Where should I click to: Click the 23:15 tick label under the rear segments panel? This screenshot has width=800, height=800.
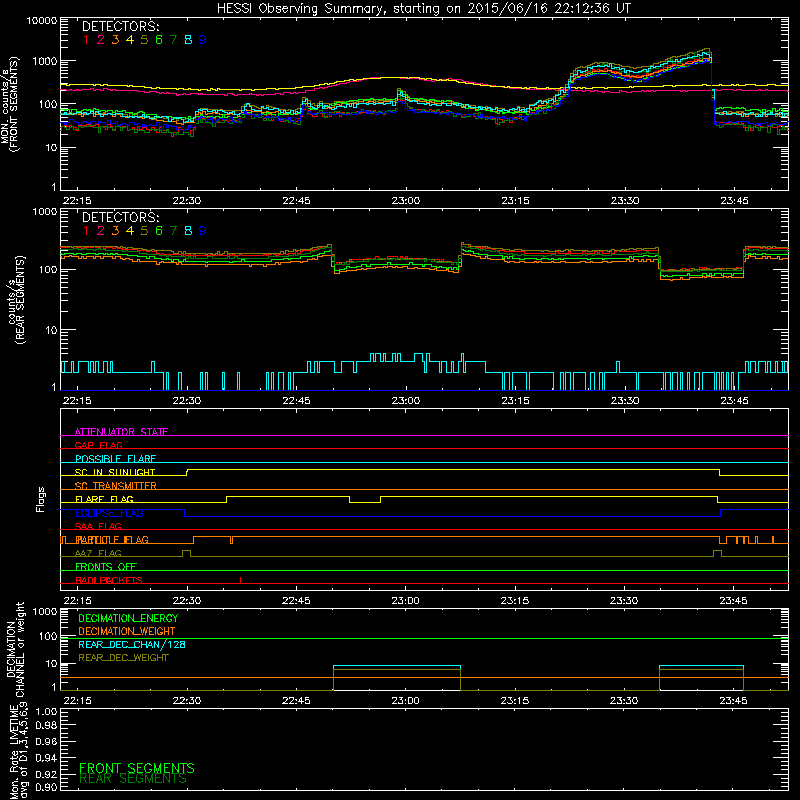515,401
